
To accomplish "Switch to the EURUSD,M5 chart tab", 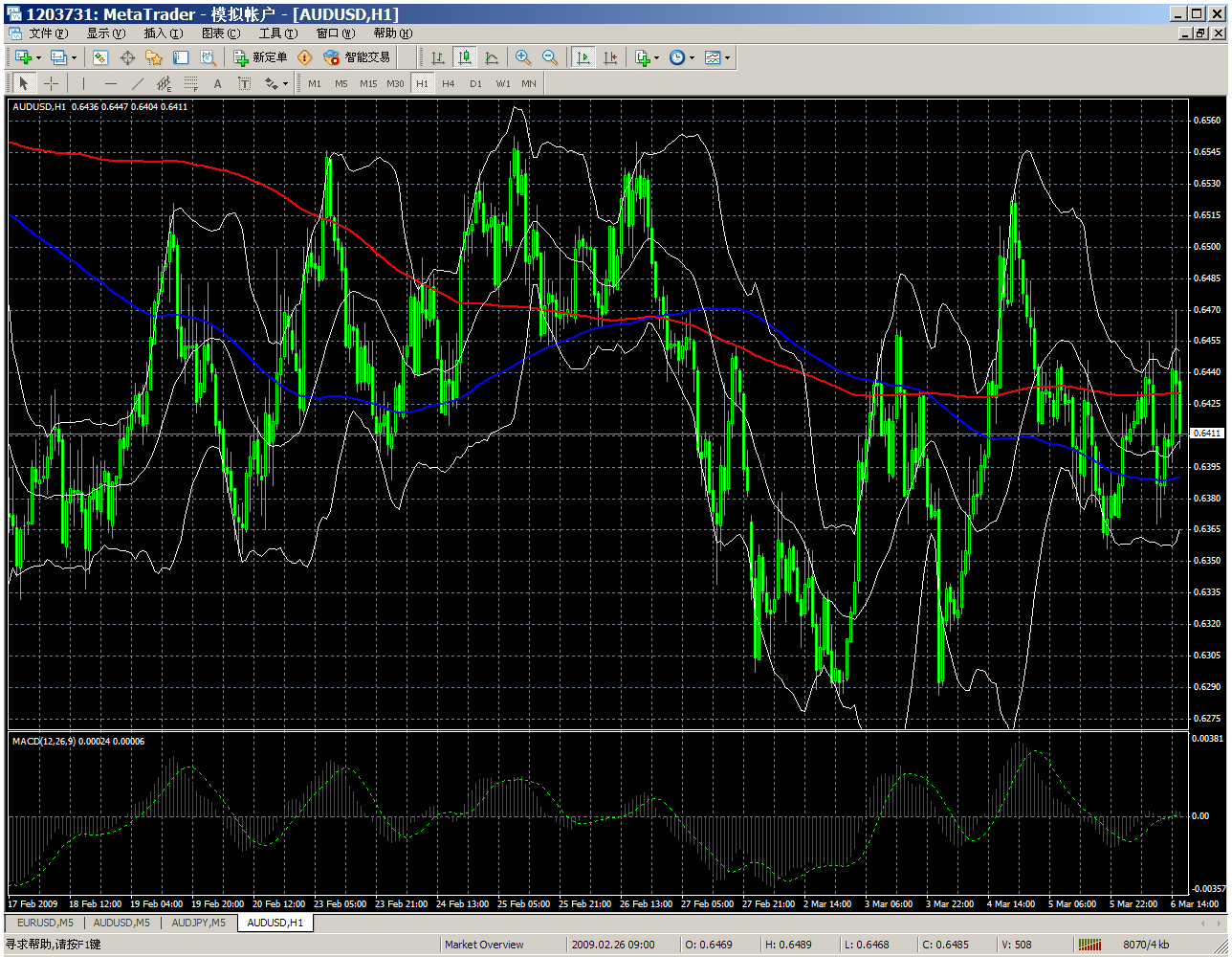I will 45,923.
